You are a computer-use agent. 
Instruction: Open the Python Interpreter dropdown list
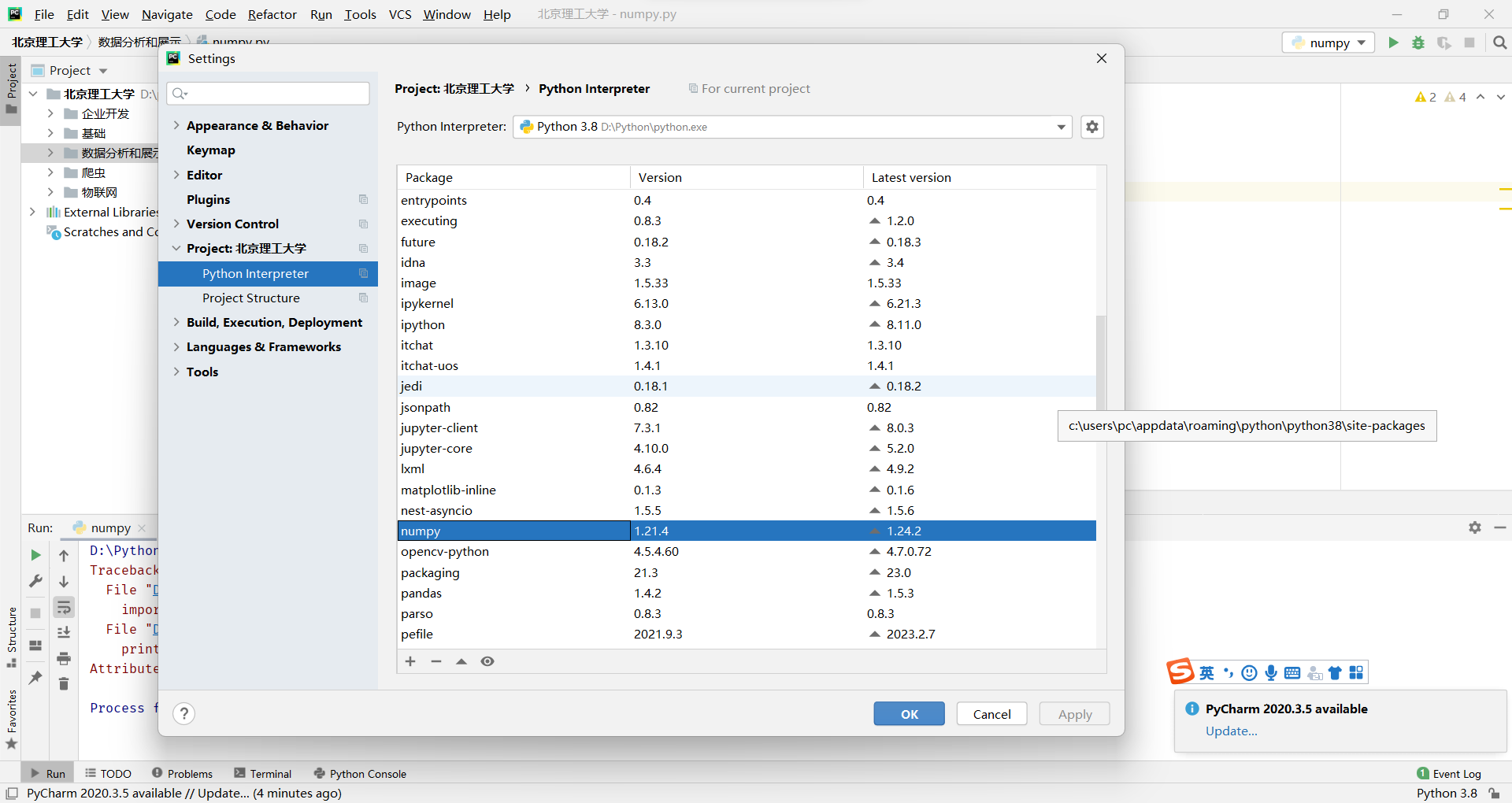[1062, 127]
